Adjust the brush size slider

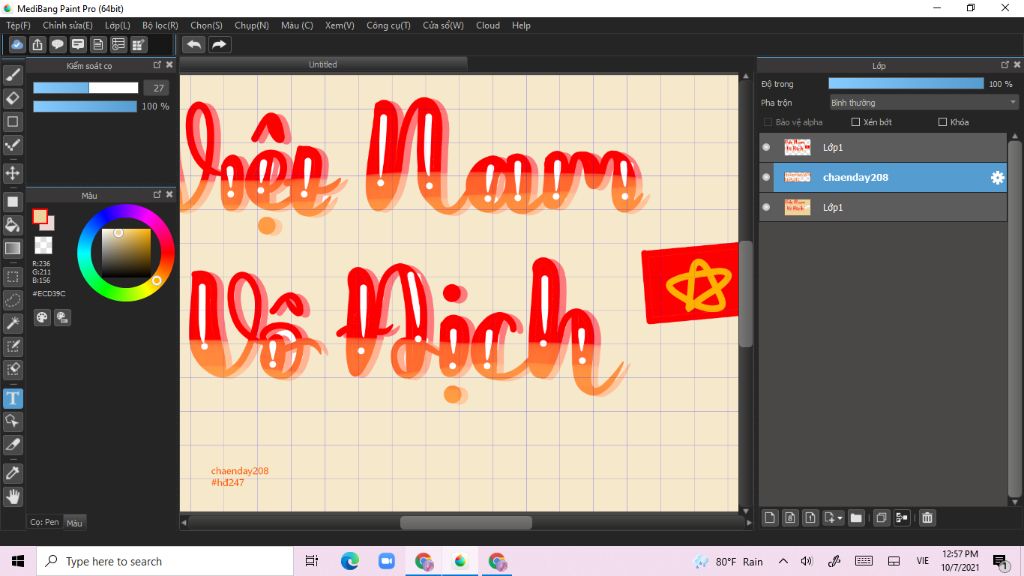pyautogui.click(x=86, y=88)
